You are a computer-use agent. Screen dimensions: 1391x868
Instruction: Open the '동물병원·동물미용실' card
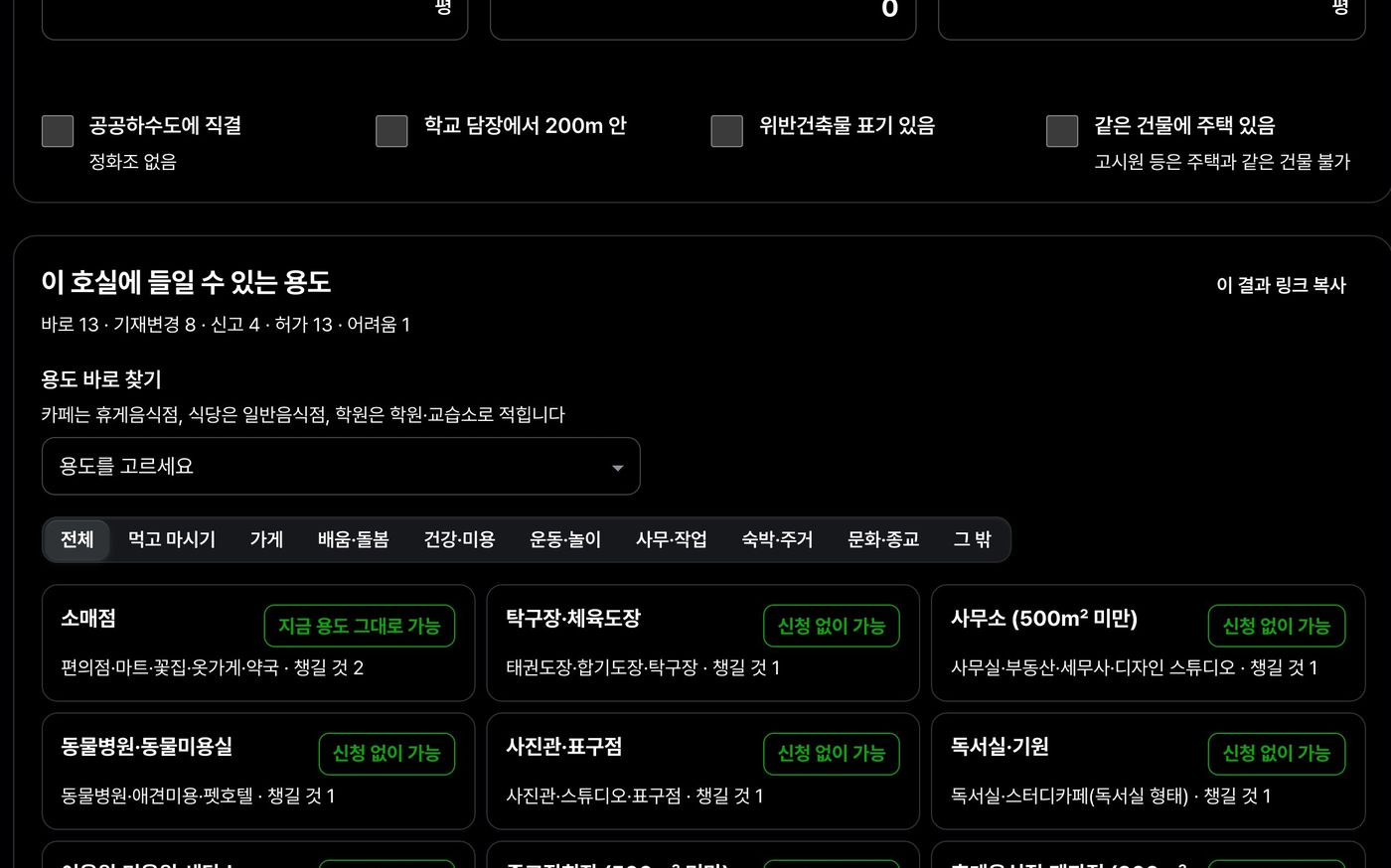258,771
